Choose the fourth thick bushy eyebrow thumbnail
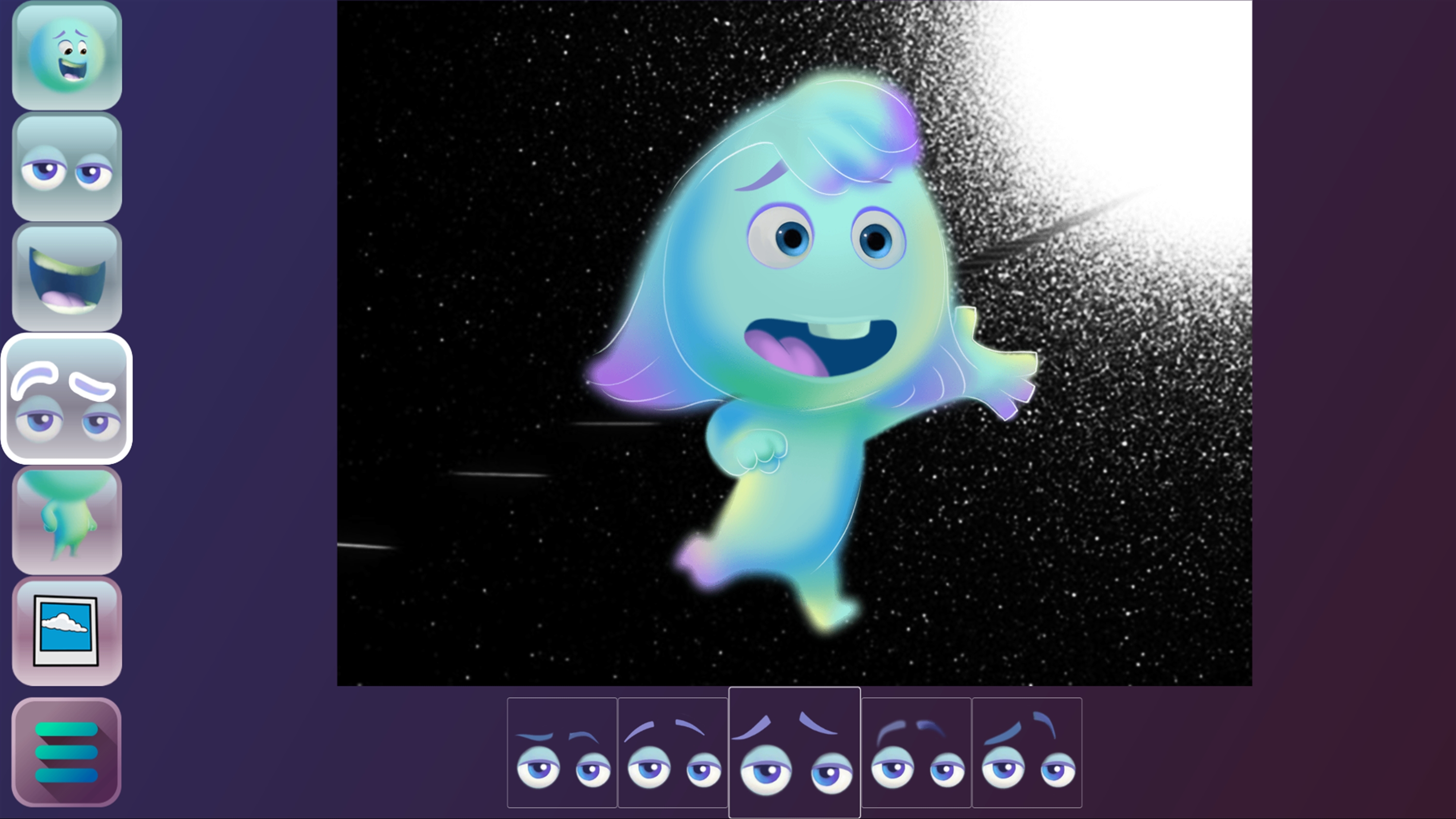 pos(916,753)
